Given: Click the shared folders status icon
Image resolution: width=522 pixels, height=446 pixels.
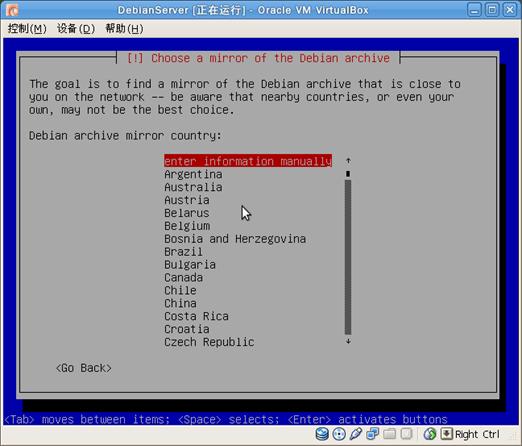Looking at the screenshot, I should [389, 434].
